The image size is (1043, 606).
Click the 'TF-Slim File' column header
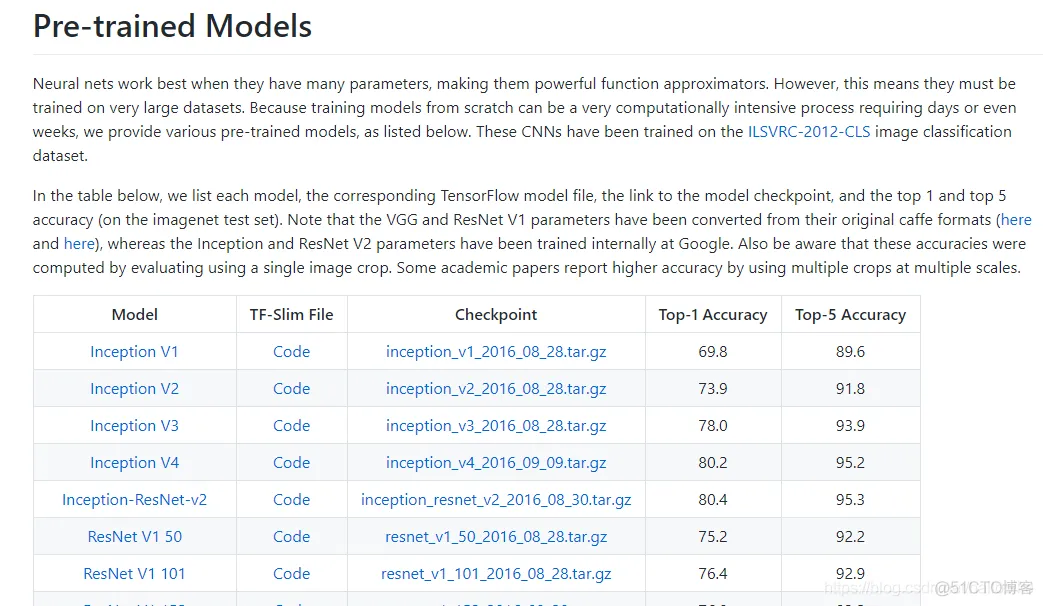coord(291,315)
